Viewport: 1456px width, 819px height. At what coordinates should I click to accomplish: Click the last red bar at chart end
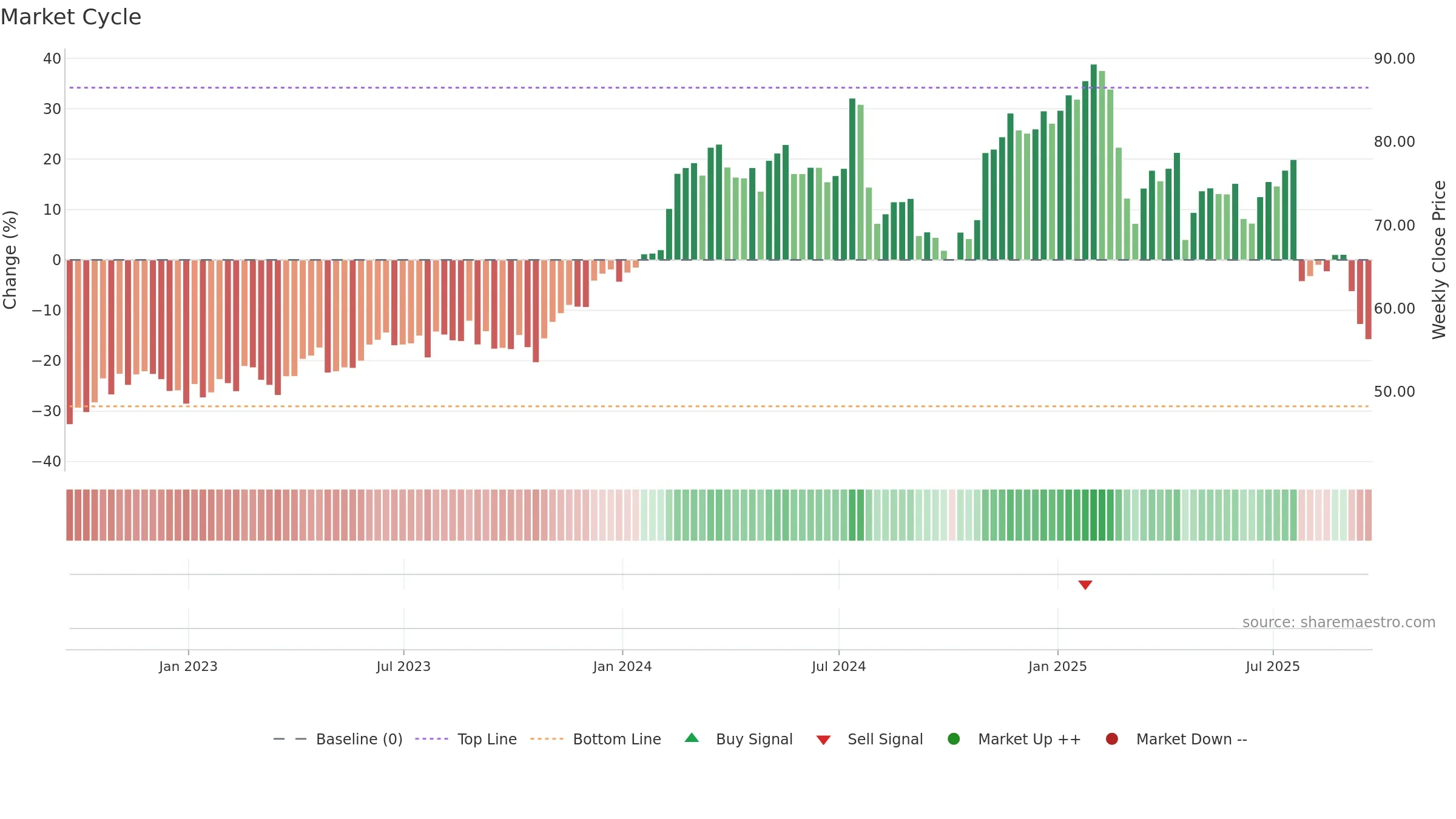1368,300
